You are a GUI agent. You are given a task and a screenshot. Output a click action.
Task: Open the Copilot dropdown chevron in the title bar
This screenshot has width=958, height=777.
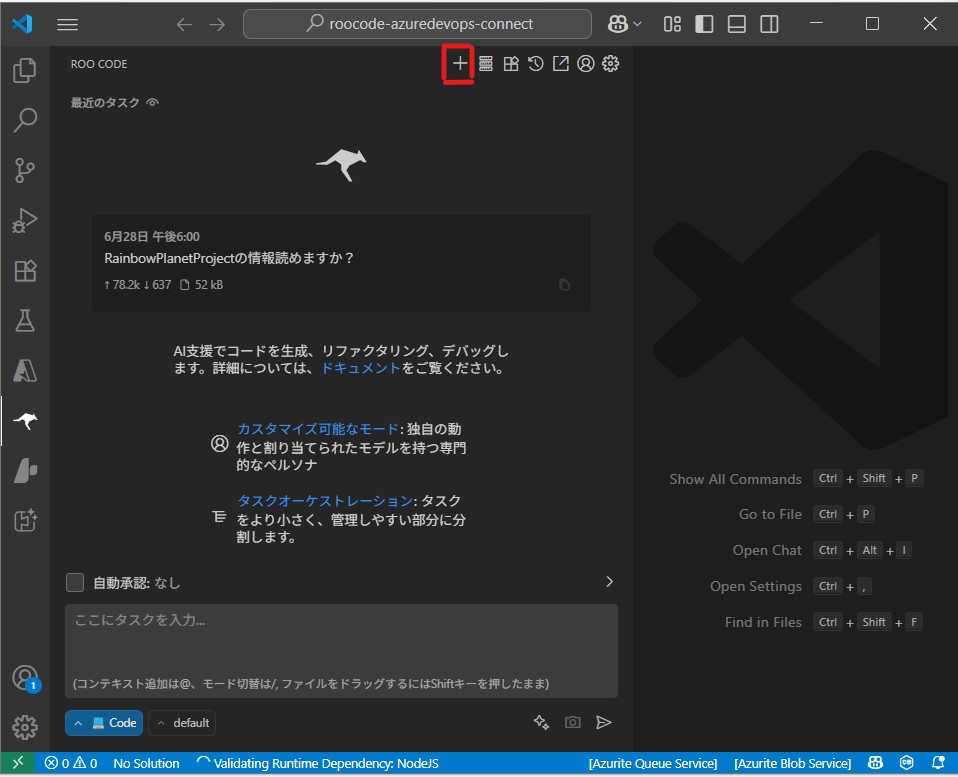(637, 24)
